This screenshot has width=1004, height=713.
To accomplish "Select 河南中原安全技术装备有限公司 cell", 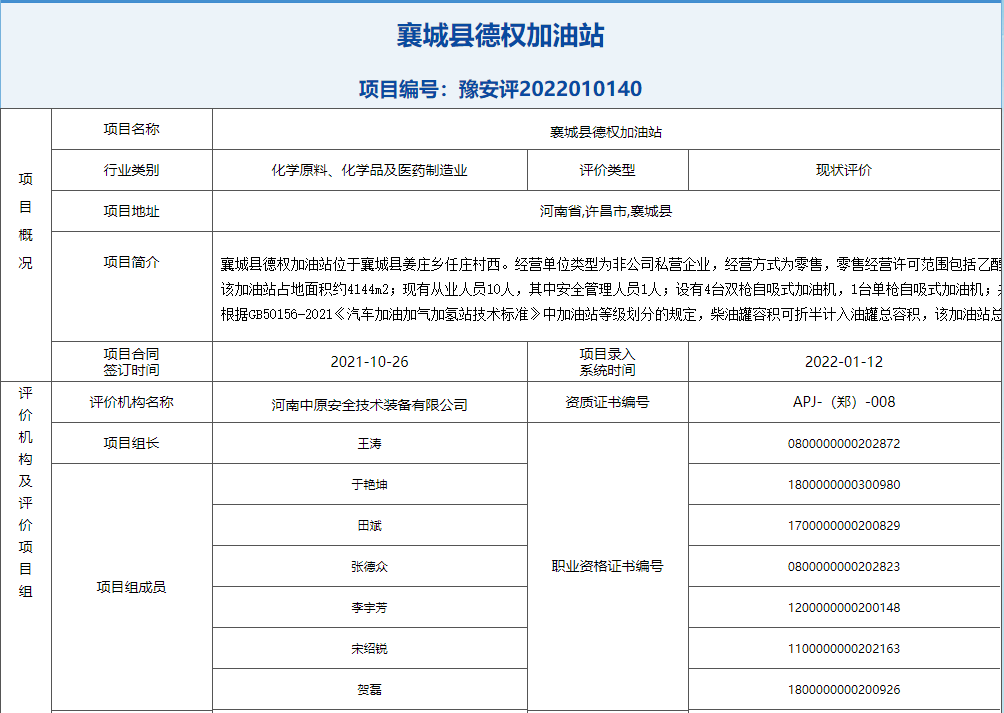I will [x=369, y=402].
